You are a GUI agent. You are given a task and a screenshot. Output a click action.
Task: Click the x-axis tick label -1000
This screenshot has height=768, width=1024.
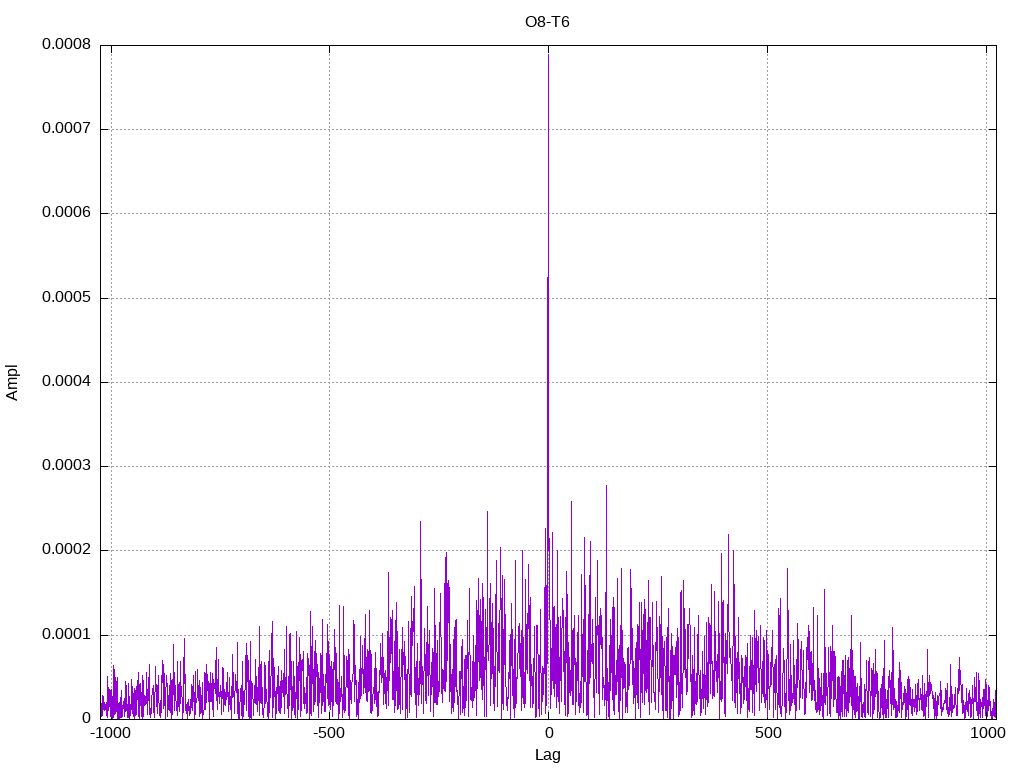[110, 733]
